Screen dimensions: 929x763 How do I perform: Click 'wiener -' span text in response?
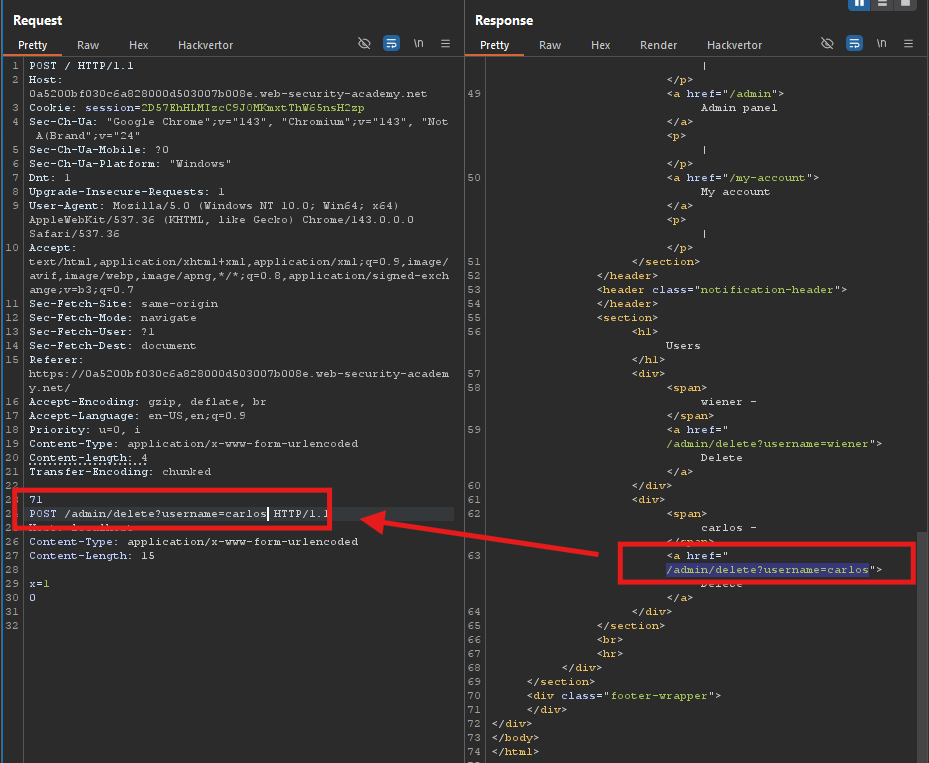(x=728, y=402)
